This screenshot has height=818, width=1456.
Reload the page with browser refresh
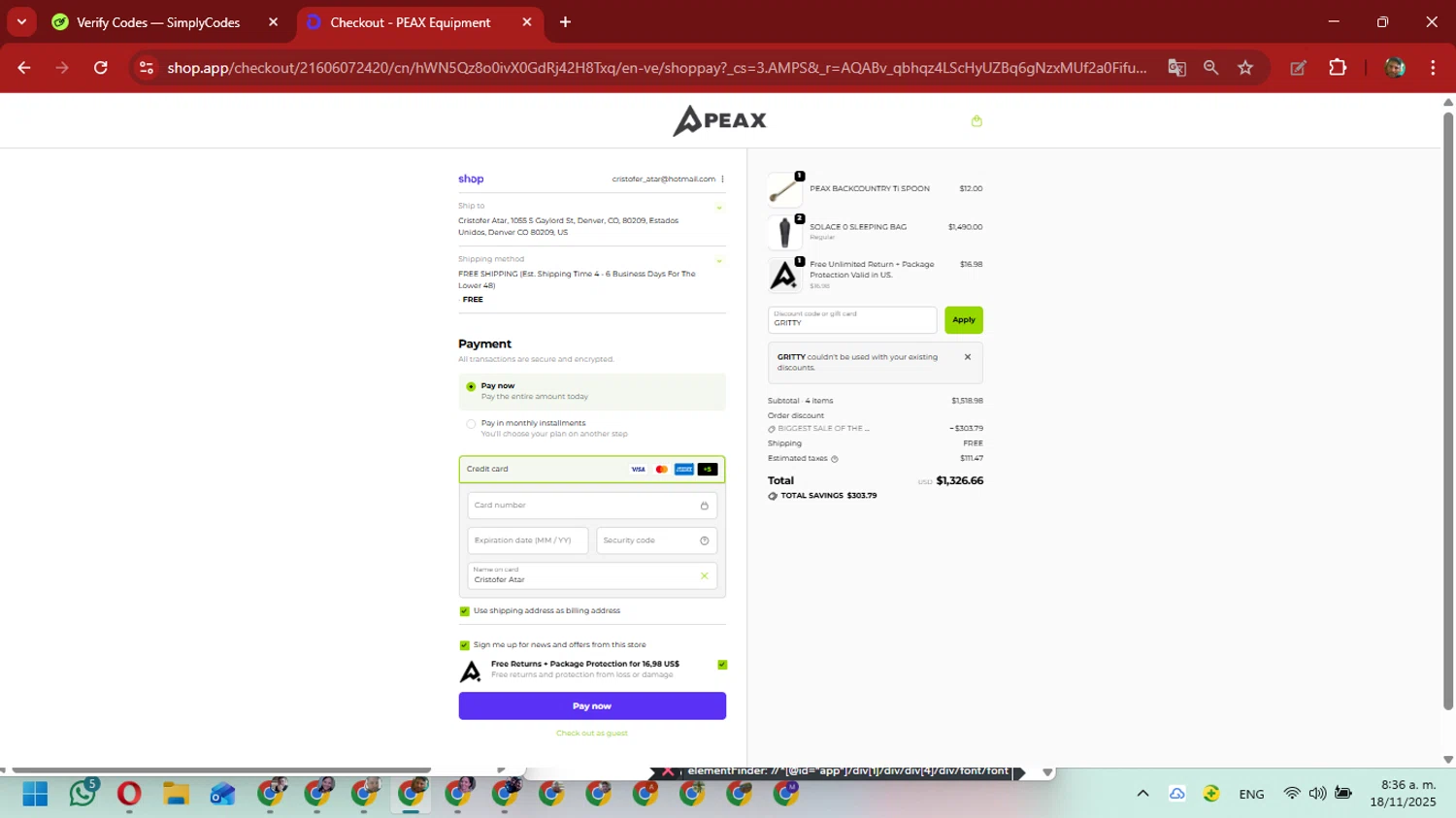click(x=101, y=68)
